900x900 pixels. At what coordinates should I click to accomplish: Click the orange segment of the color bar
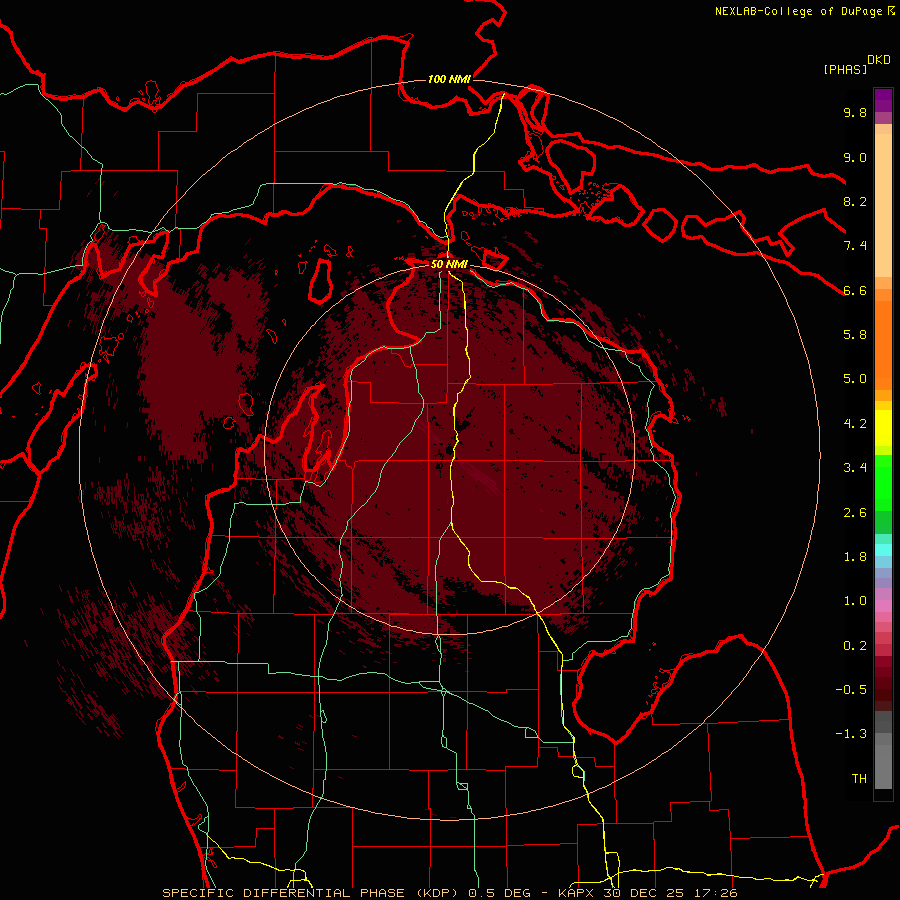click(x=883, y=345)
